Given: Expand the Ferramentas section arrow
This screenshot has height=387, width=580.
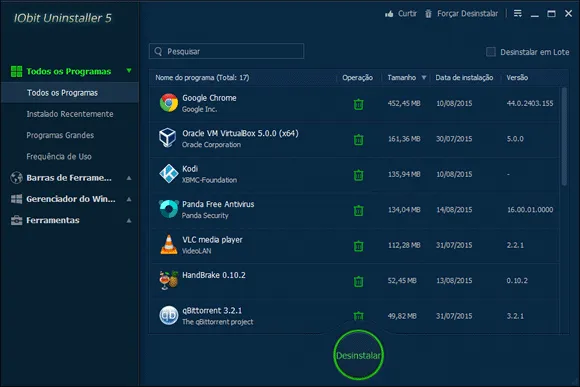Looking at the screenshot, I should coord(129,221).
